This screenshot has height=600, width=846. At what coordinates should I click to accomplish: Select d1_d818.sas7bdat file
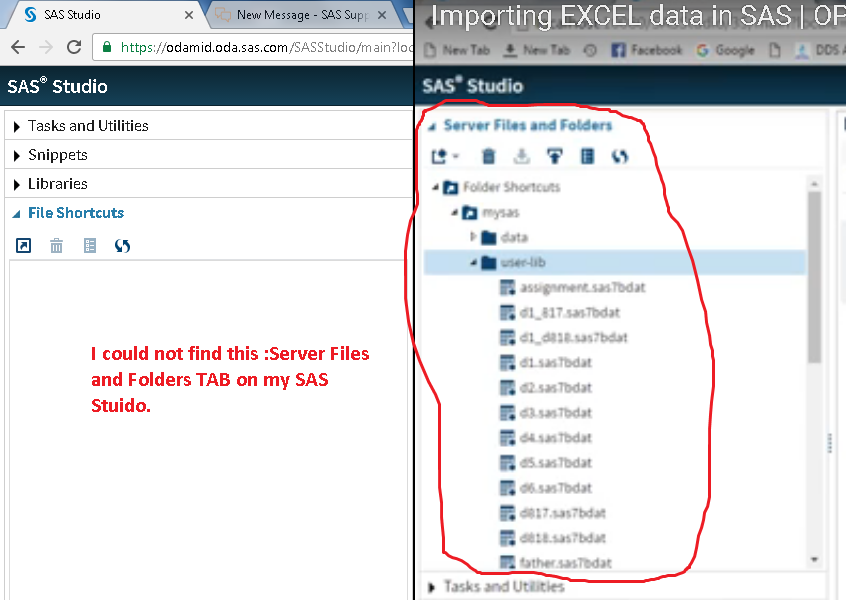[x=573, y=338]
